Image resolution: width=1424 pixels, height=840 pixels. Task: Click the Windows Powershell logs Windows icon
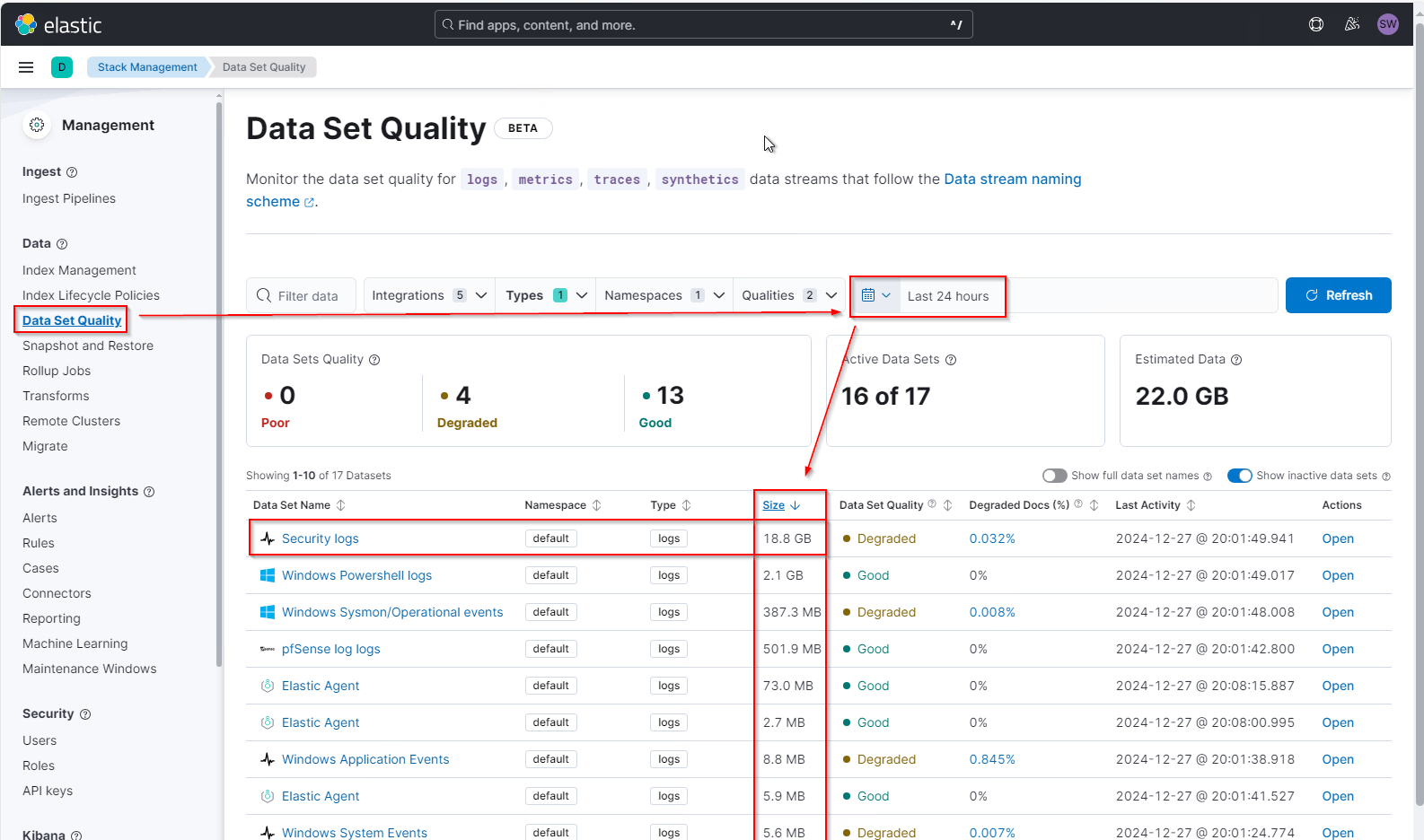coord(268,575)
